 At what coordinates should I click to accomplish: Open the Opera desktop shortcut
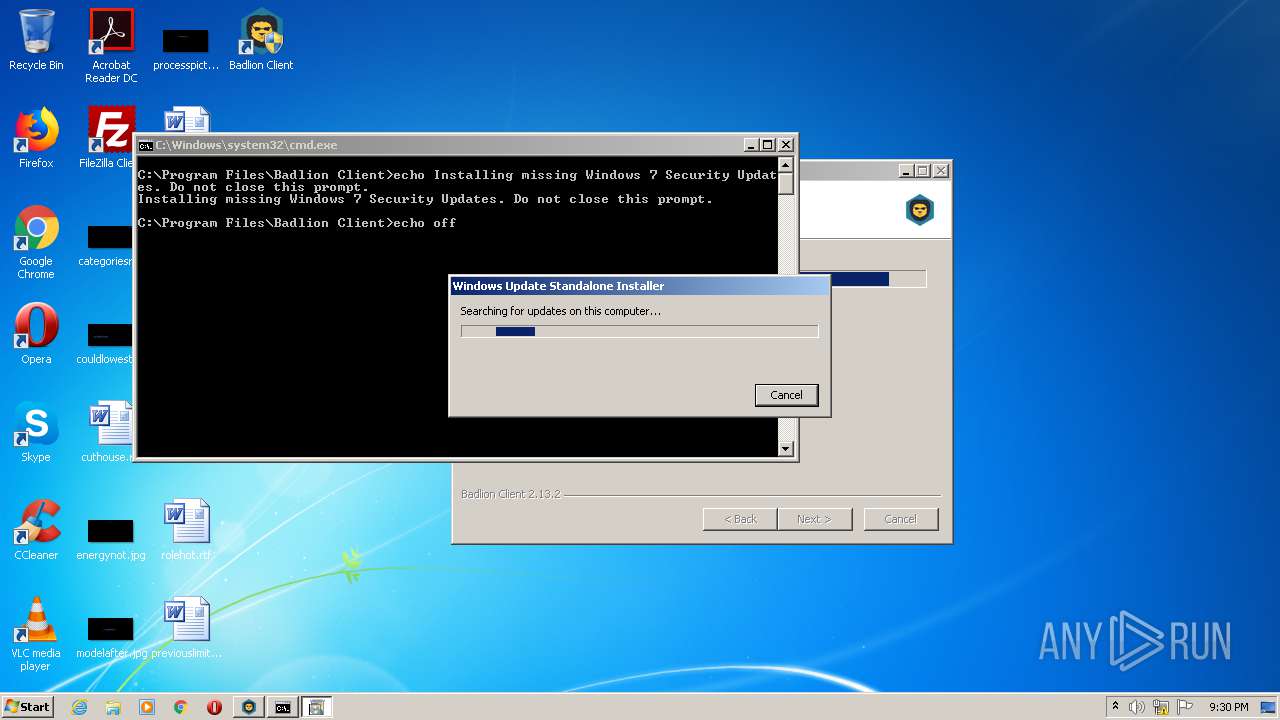pos(36,334)
